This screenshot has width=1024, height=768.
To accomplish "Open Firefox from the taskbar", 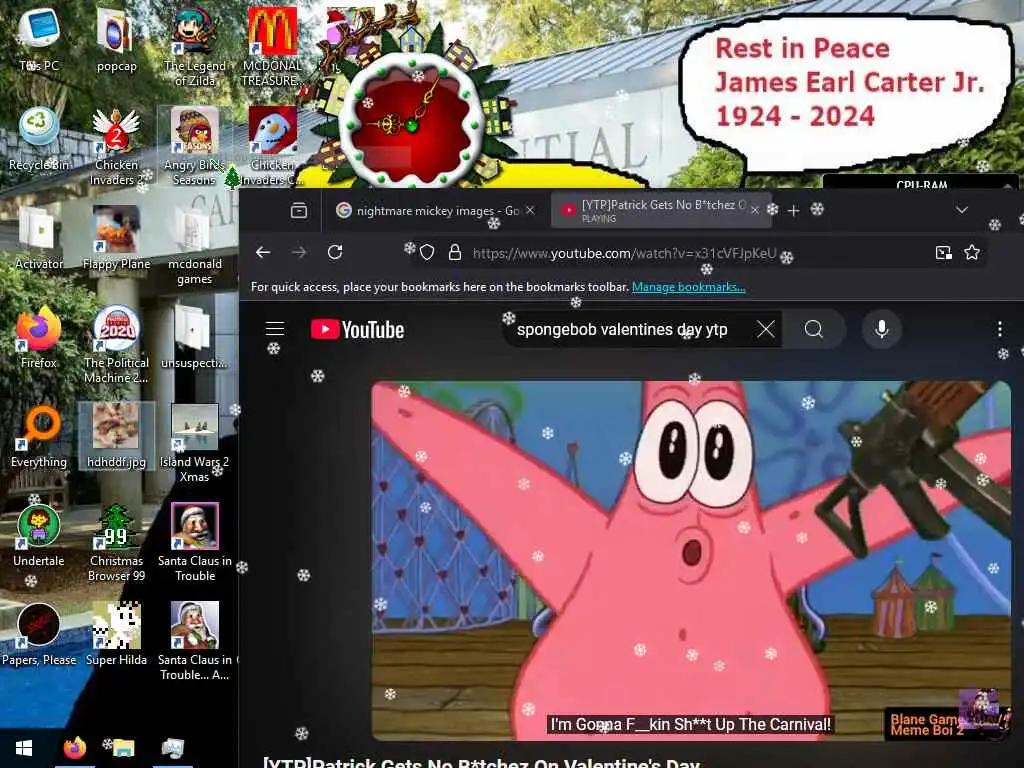I will [74, 748].
